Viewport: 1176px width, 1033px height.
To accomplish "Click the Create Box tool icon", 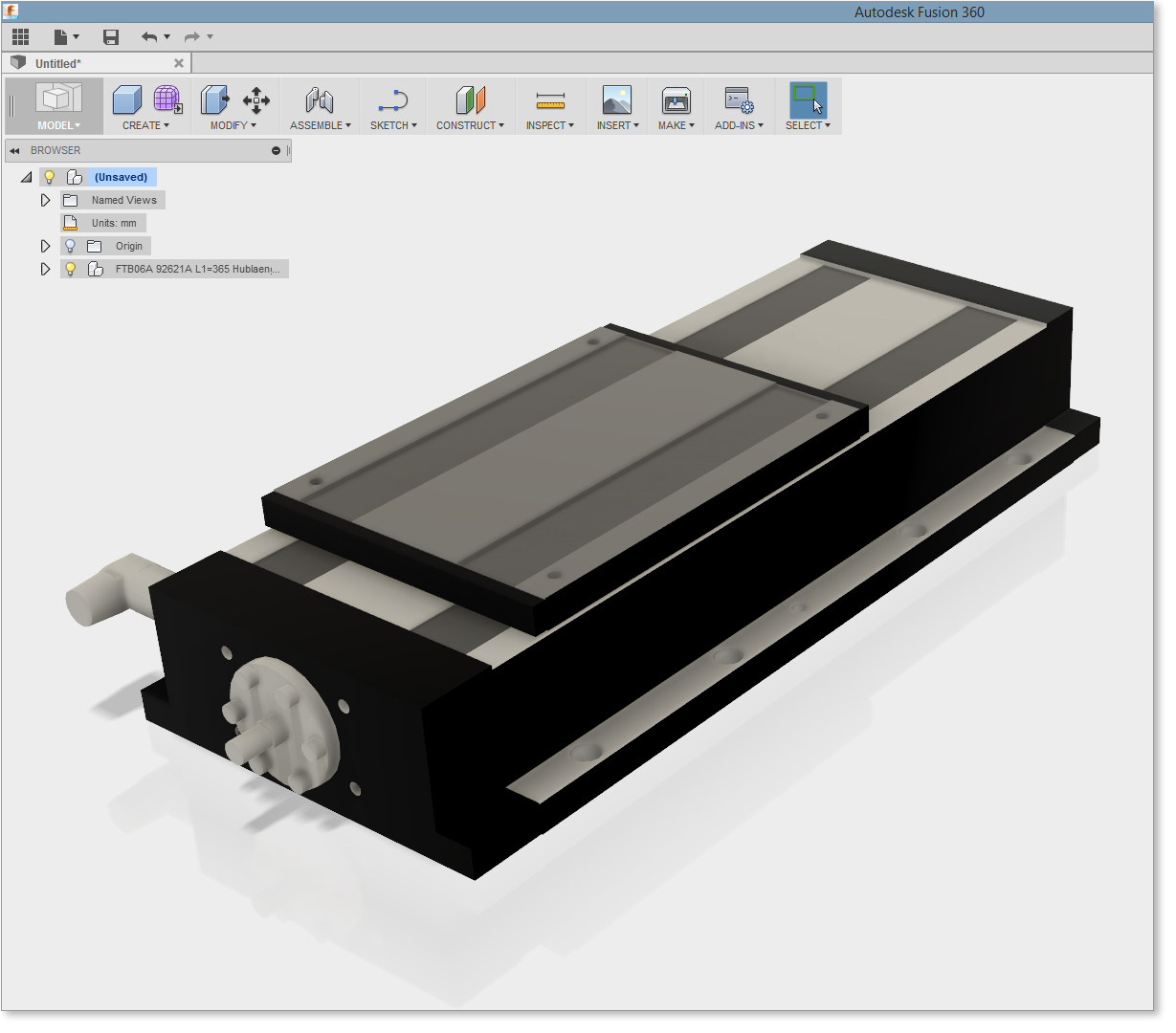I will (126, 100).
